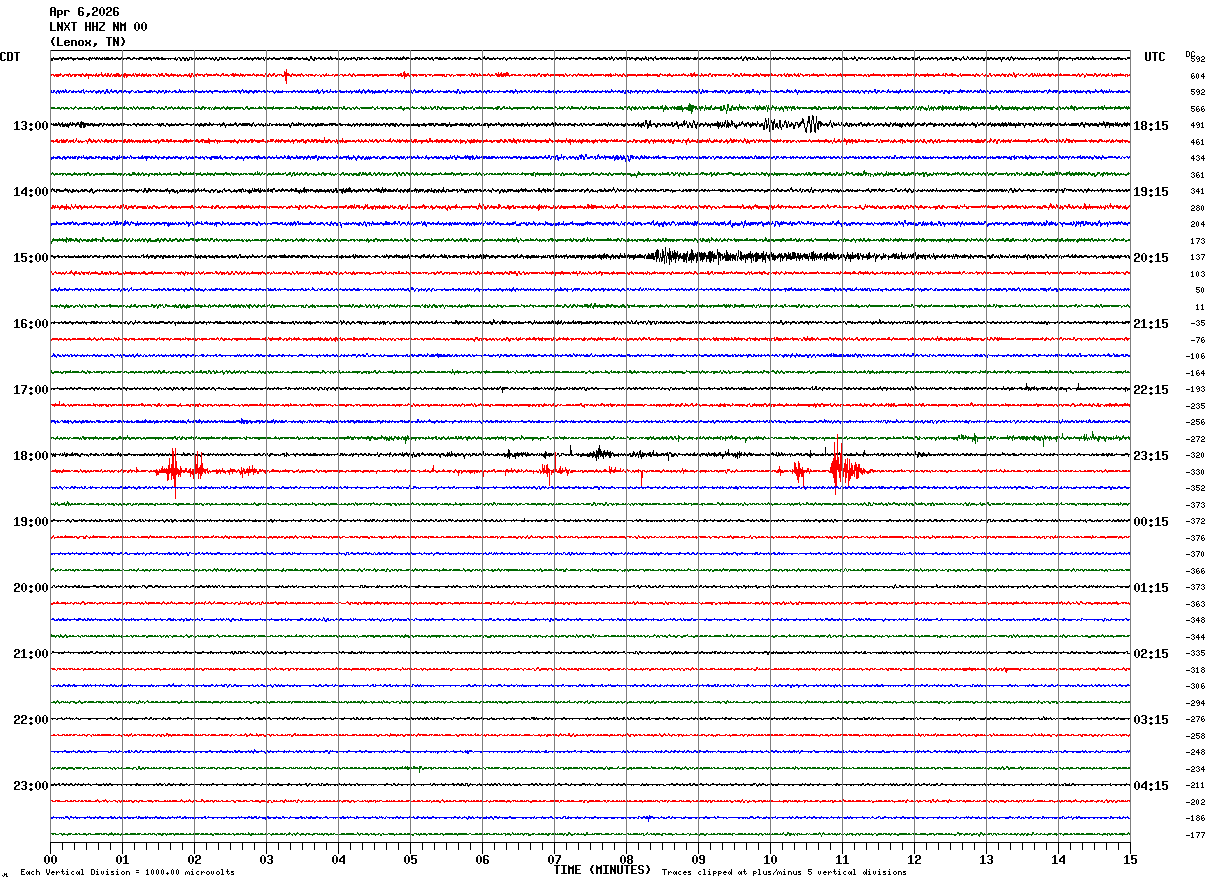The image size is (1210, 886).
Task: Select the '13:00' CDT time label
Action: 31,126
